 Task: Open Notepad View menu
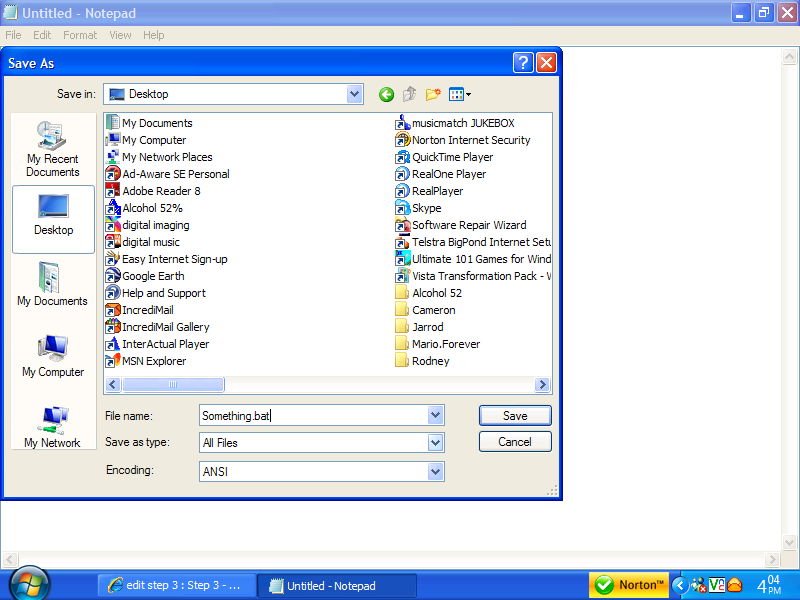coord(120,35)
